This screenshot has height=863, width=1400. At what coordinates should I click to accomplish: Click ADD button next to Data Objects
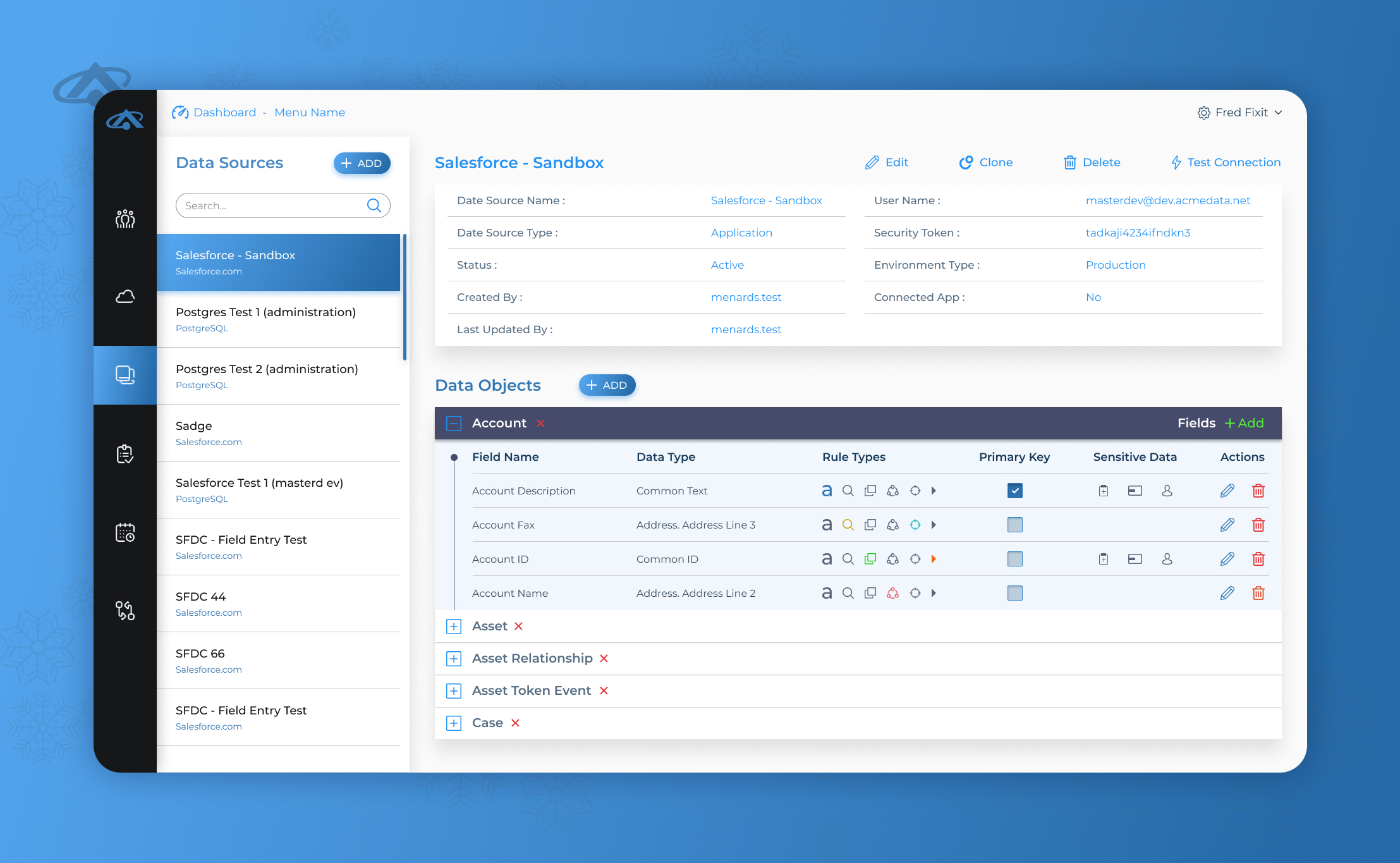pyautogui.click(x=607, y=385)
